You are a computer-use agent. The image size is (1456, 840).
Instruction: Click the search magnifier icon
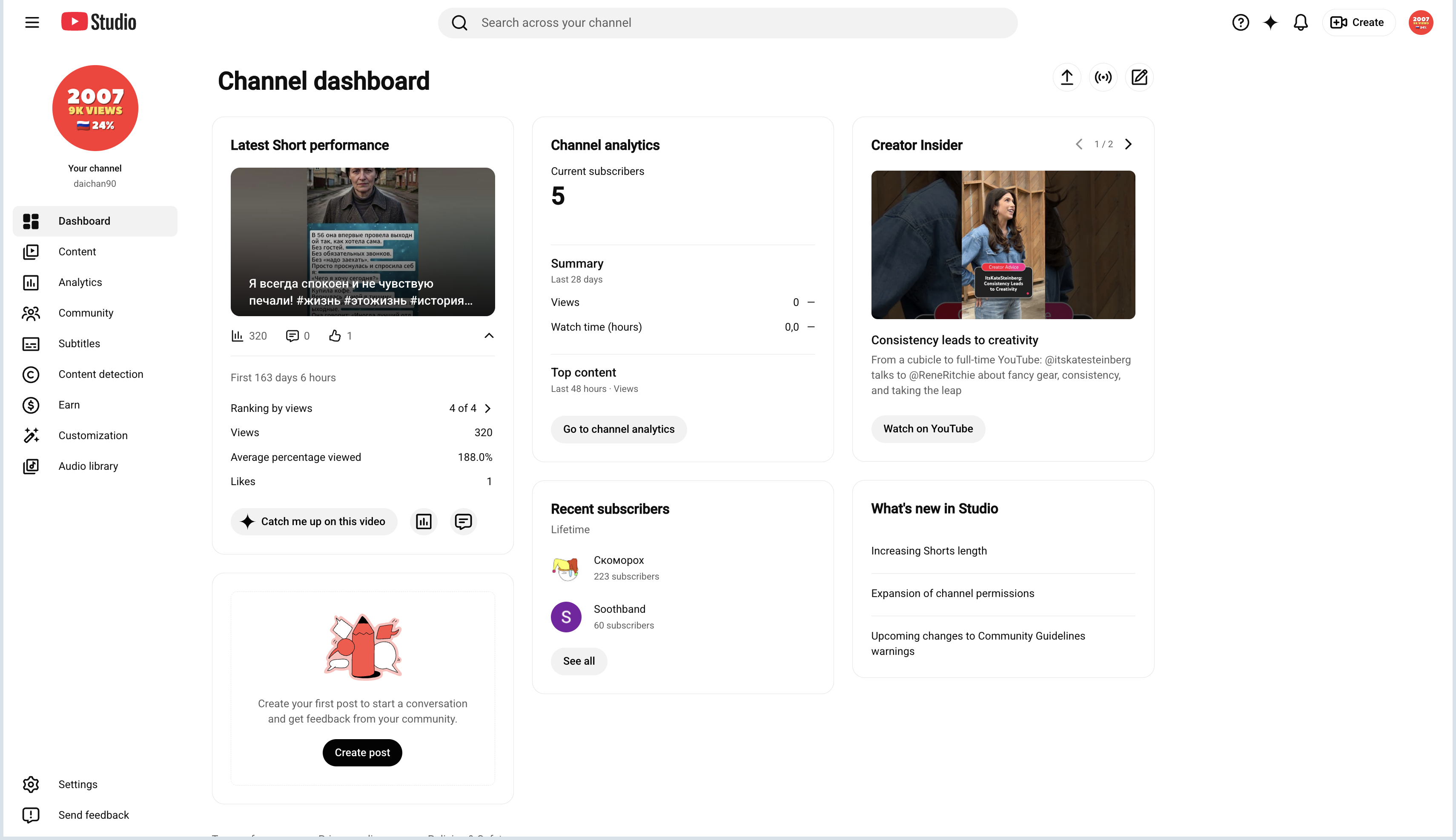pos(459,23)
